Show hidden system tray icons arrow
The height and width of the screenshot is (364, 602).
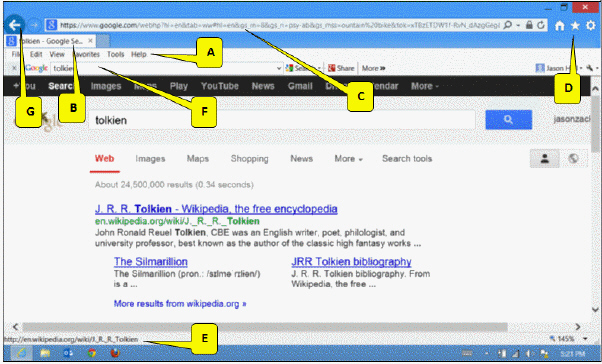486,354
